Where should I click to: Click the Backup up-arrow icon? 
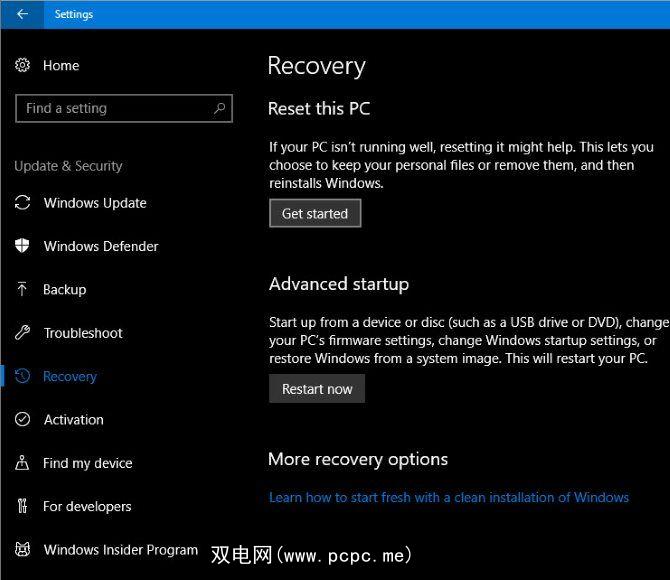(x=22, y=289)
